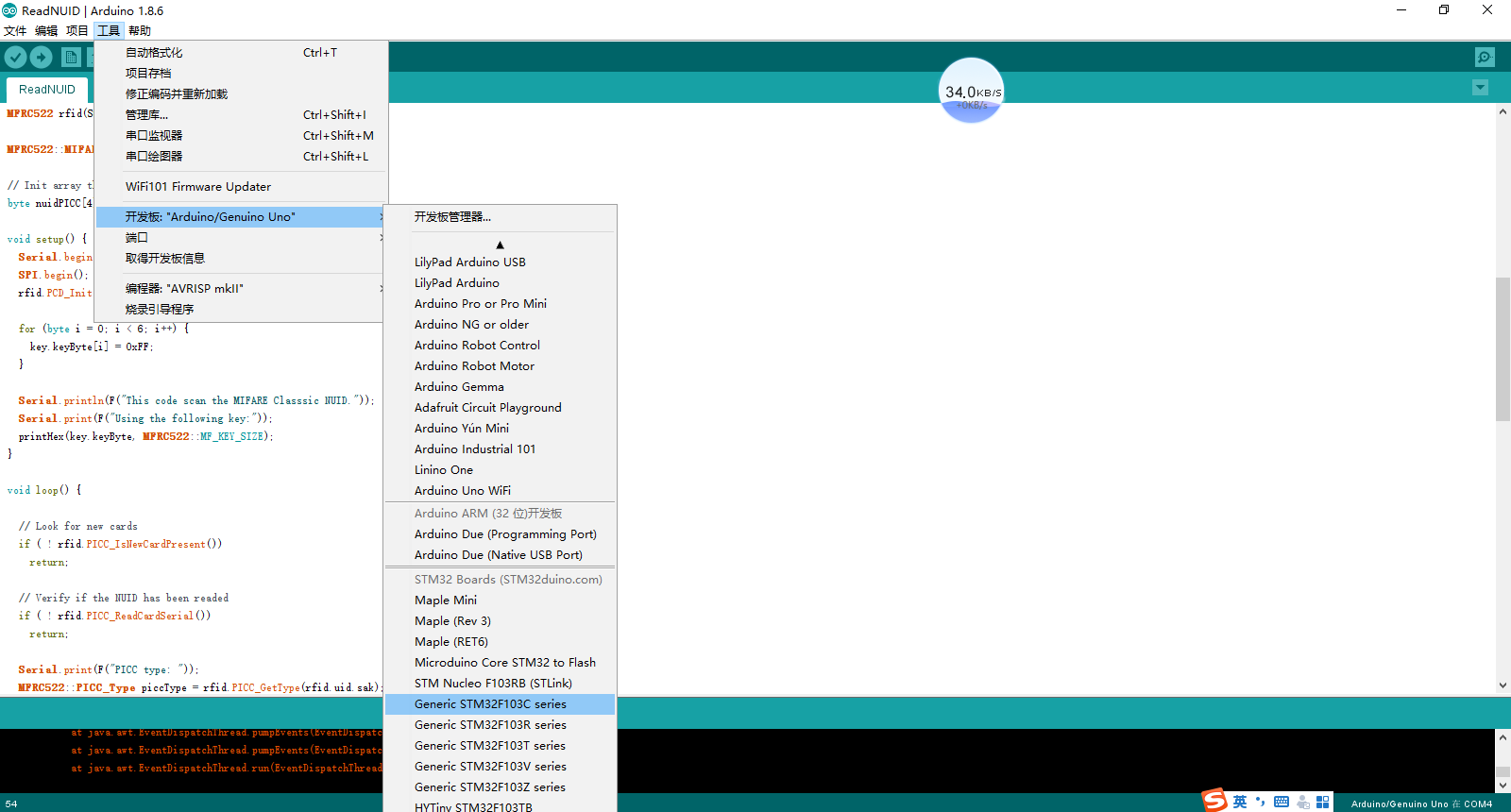1511x812 pixels.
Task: Click the 34.0KB/s network speed widget
Action: point(973,92)
